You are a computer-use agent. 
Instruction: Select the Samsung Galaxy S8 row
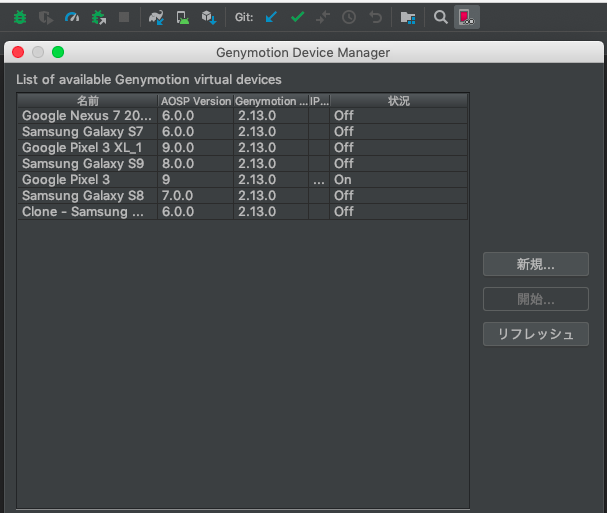[x=242, y=196]
